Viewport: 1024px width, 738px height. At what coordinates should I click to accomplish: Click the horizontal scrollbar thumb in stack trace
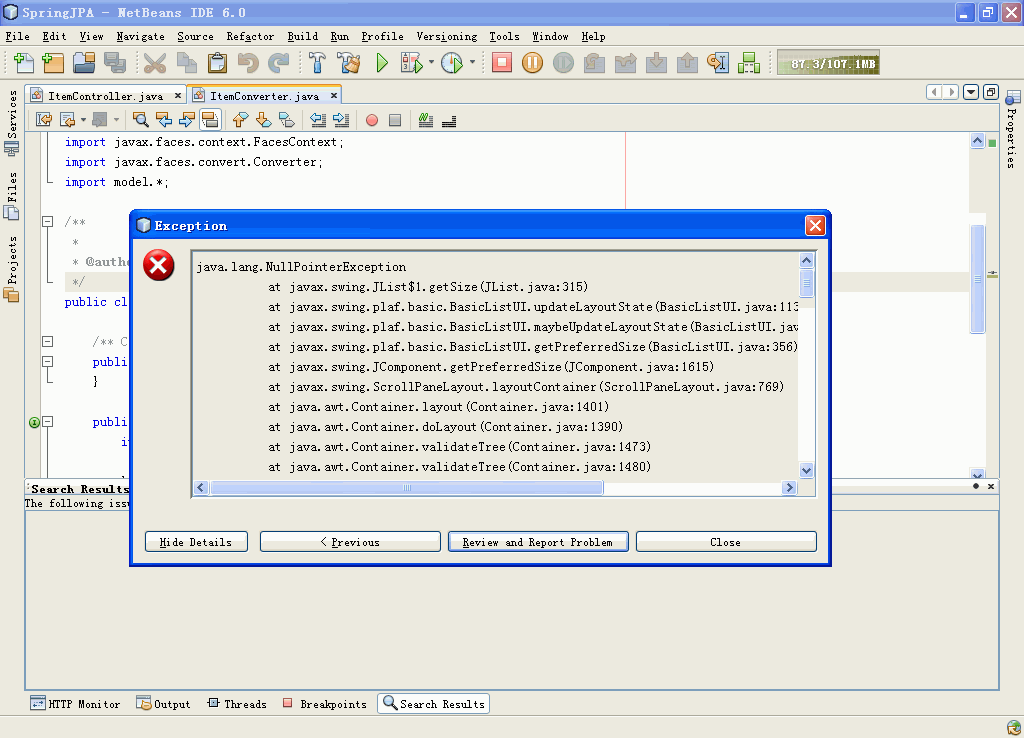pos(406,488)
